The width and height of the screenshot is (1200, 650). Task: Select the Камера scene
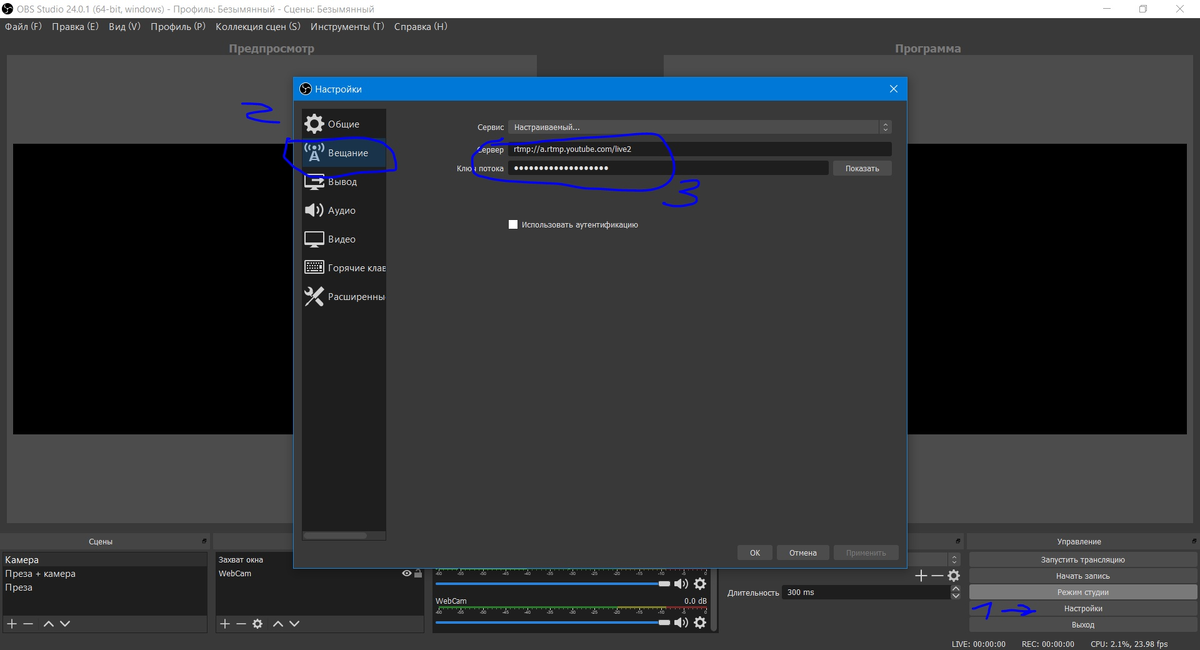tap(105, 560)
